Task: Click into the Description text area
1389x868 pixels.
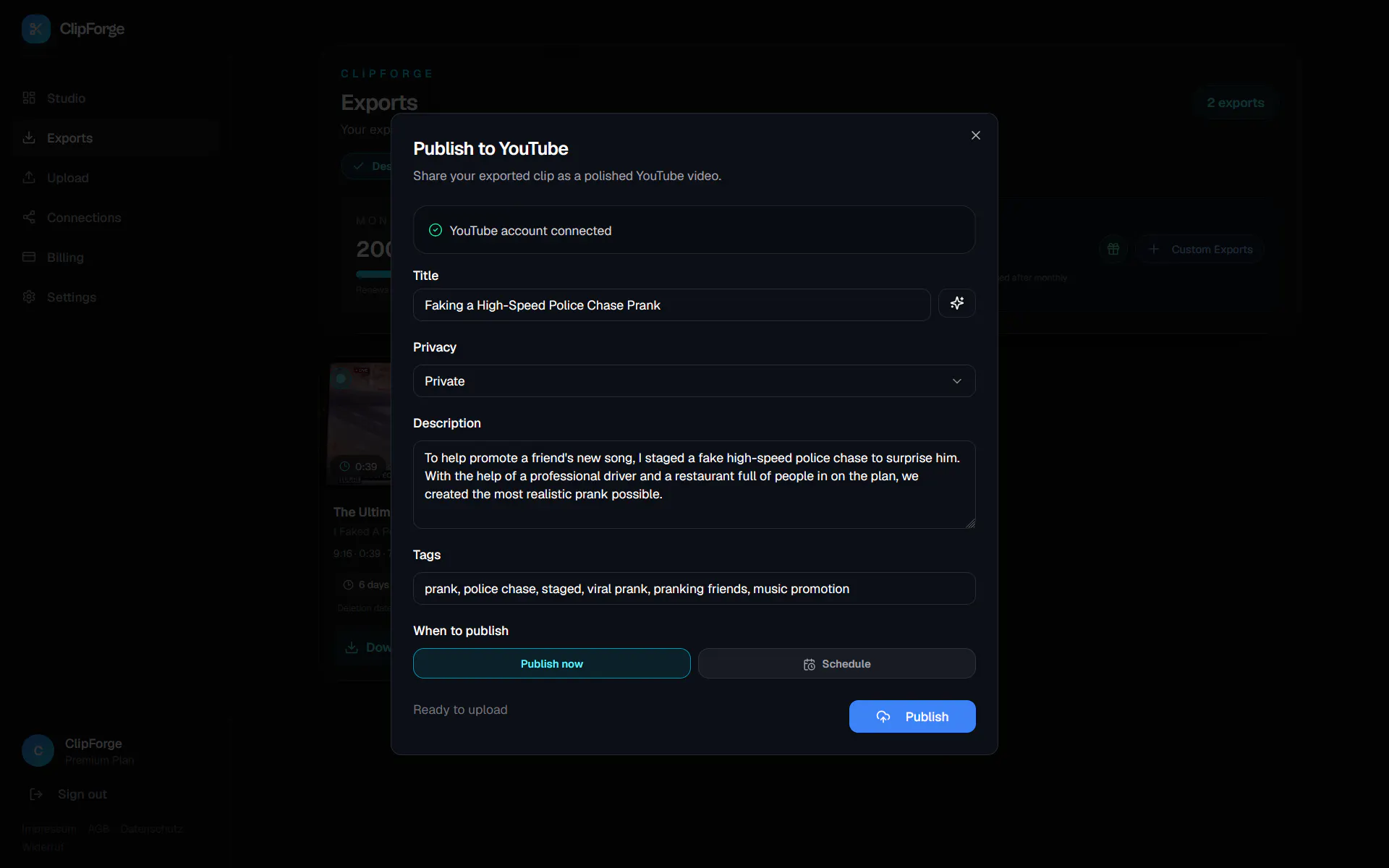Action: pos(694,485)
